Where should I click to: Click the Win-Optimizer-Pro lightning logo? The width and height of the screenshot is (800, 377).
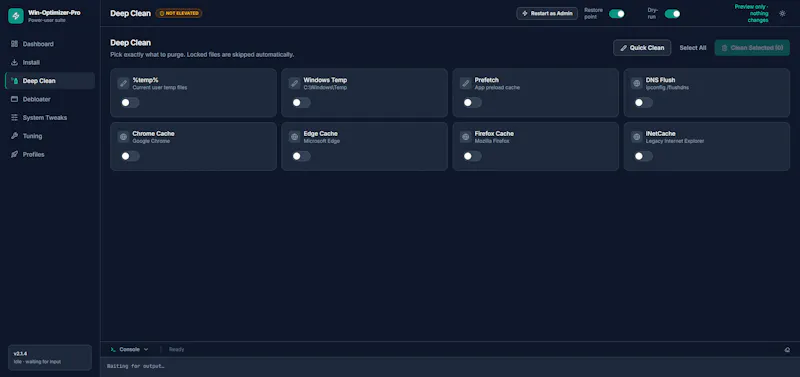coord(16,16)
